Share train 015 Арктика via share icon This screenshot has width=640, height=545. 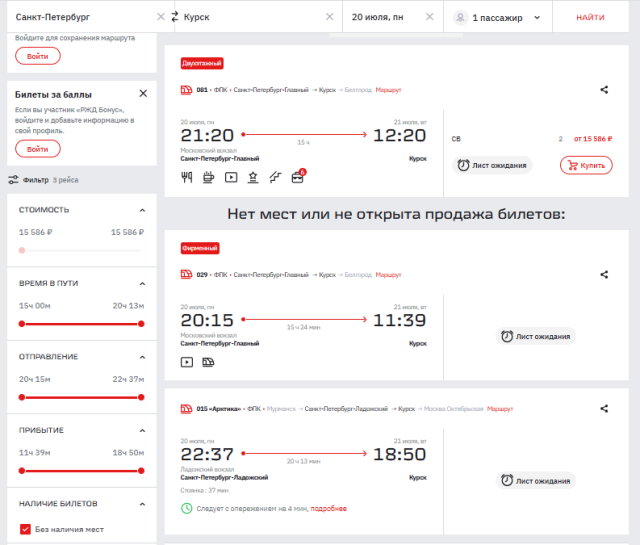(604, 409)
